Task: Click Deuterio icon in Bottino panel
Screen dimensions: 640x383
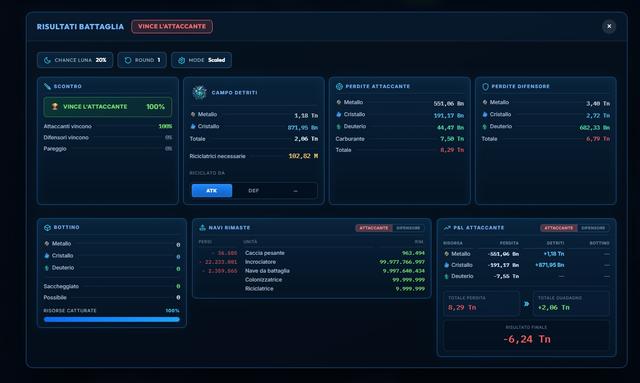Action: click(47, 268)
